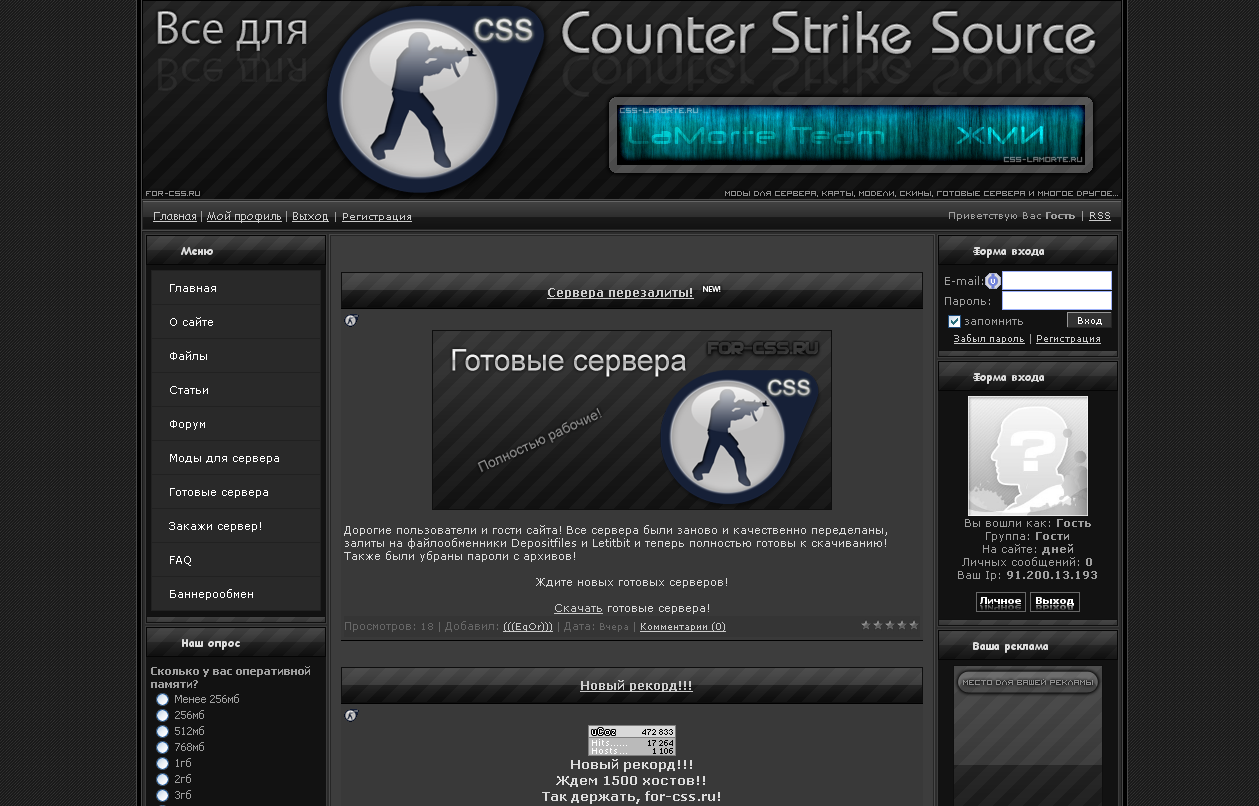Open 'Моды для сервера' menu item
Screen dimensions: 1259x806
[236, 458]
